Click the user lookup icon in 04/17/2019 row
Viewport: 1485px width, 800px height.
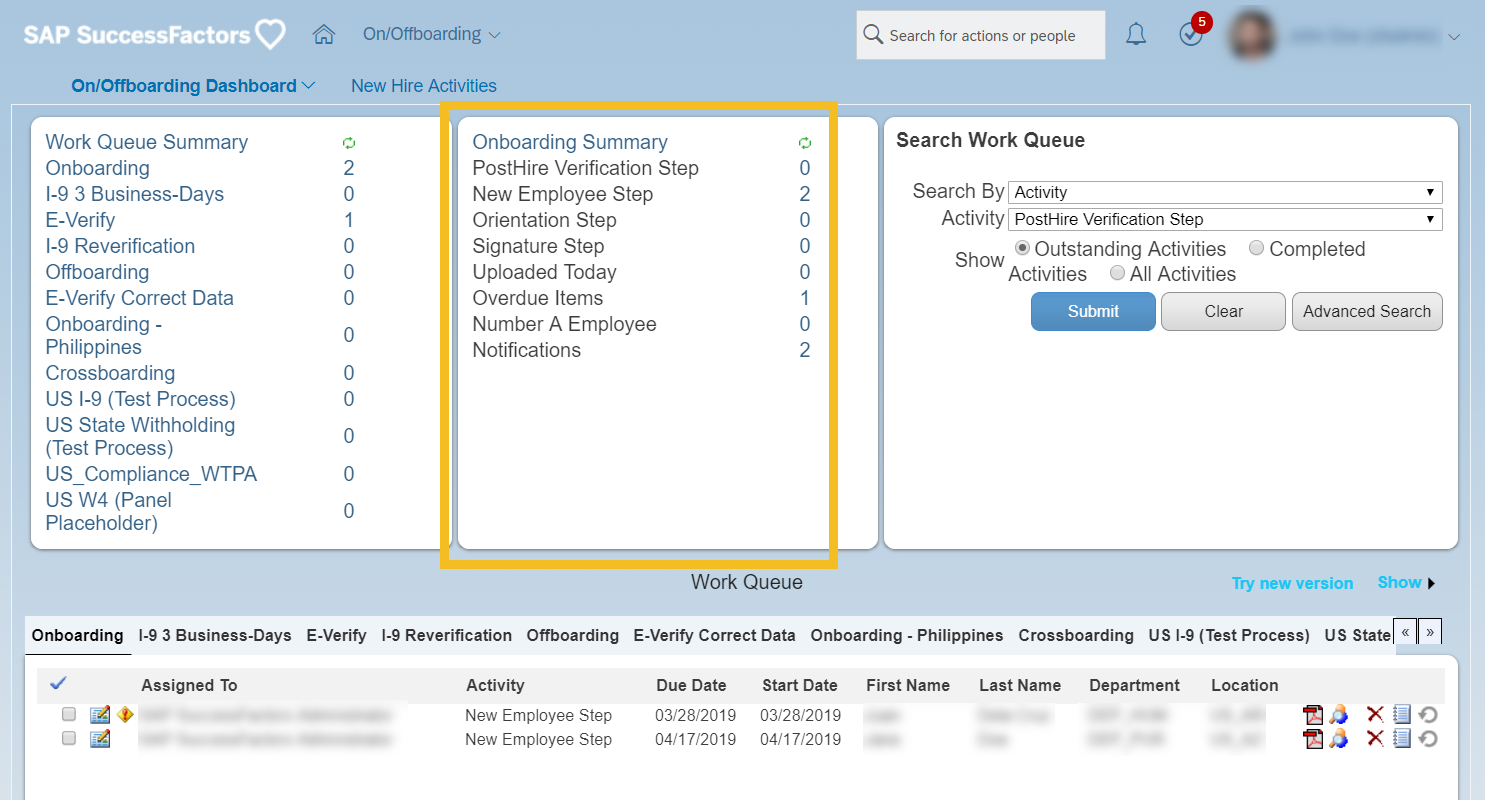pos(1339,739)
